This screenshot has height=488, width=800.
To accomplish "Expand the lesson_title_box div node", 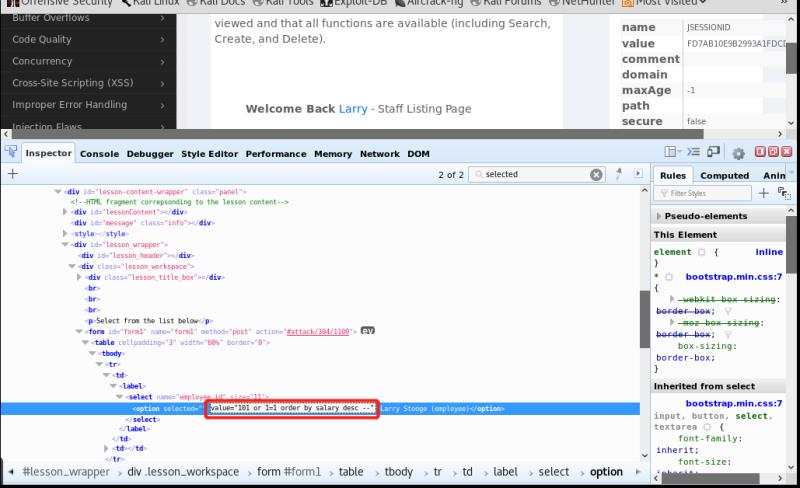I will [x=79, y=277].
